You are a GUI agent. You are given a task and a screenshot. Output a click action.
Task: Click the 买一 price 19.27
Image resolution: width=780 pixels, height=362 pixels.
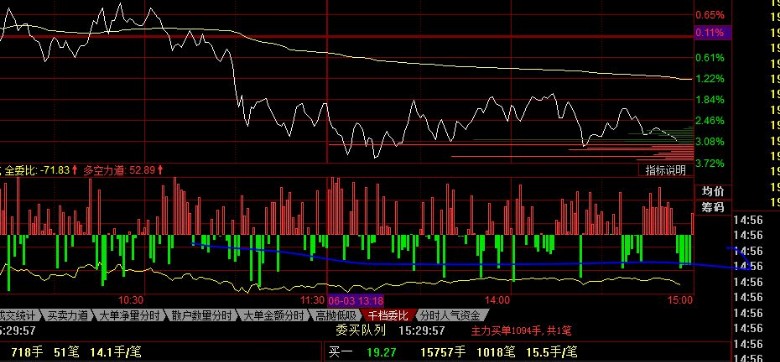coord(382,353)
